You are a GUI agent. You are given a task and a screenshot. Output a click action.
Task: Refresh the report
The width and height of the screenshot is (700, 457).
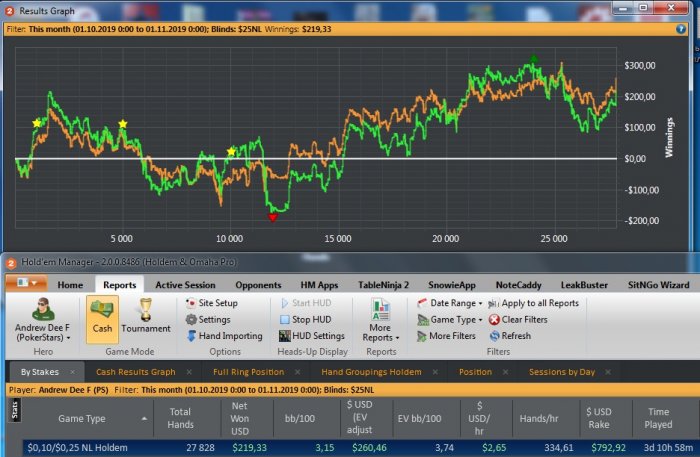click(510, 336)
